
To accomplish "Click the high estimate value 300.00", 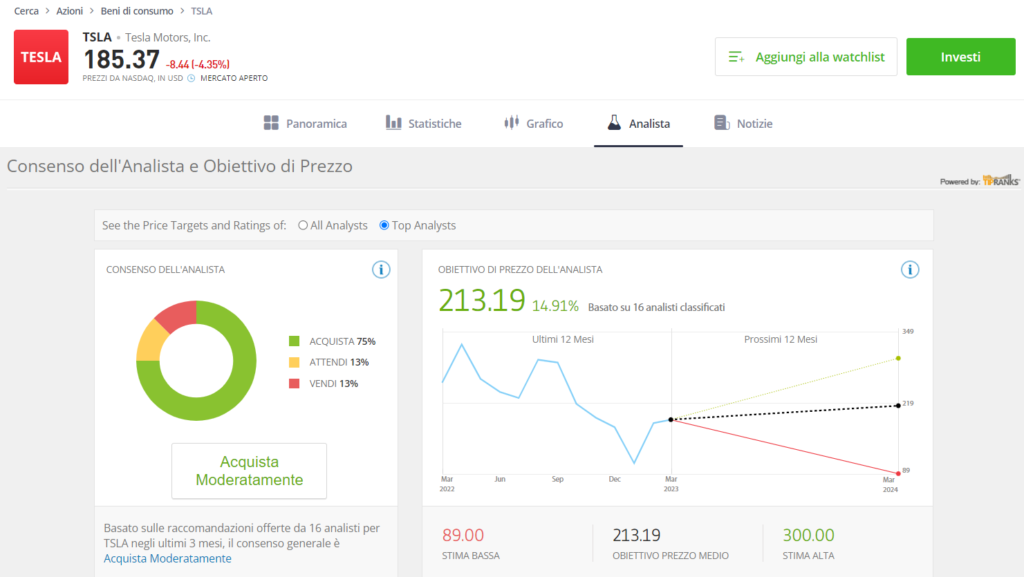I will click(808, 535).
